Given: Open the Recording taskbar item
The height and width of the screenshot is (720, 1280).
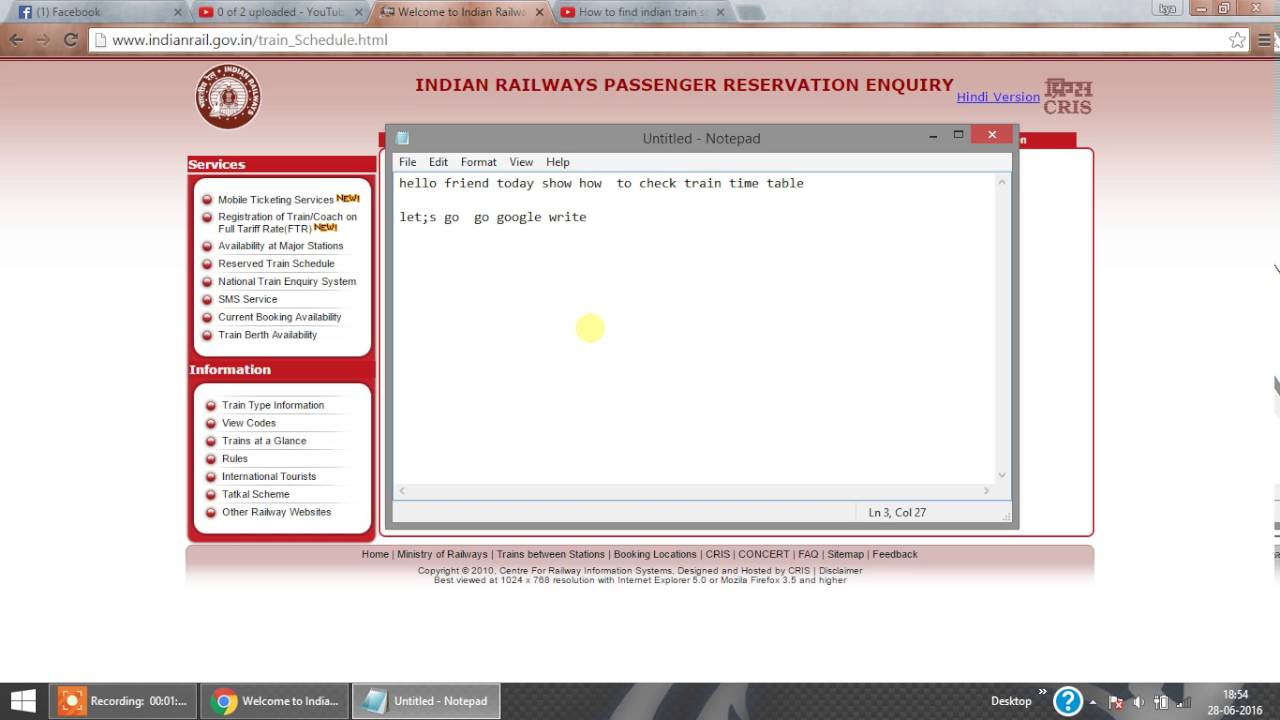Looking at the screenshot, I should (123, 700).
